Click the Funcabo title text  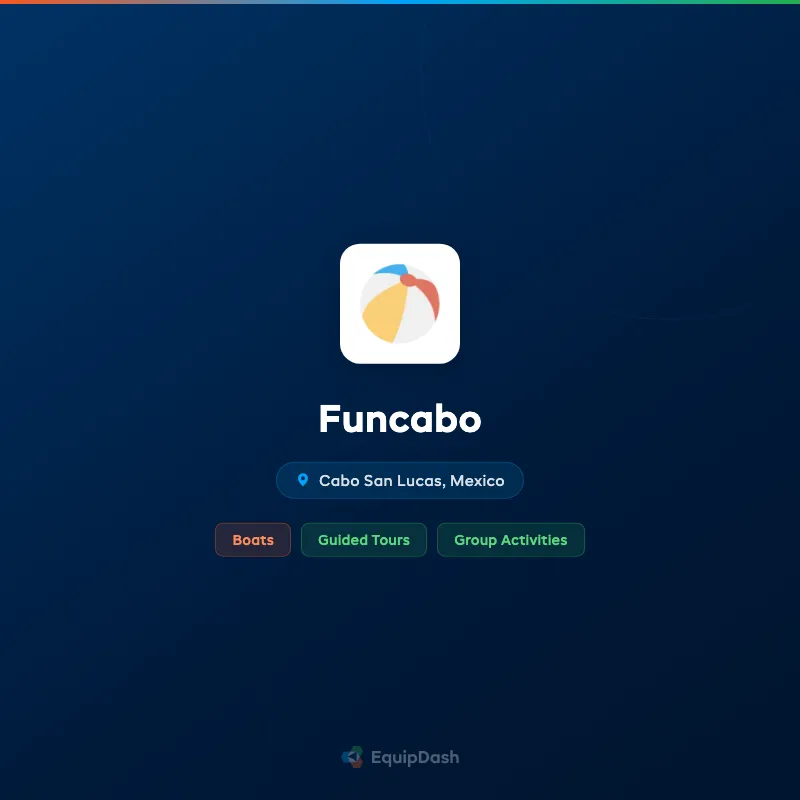pyautogui.click(x=400, y=419)
